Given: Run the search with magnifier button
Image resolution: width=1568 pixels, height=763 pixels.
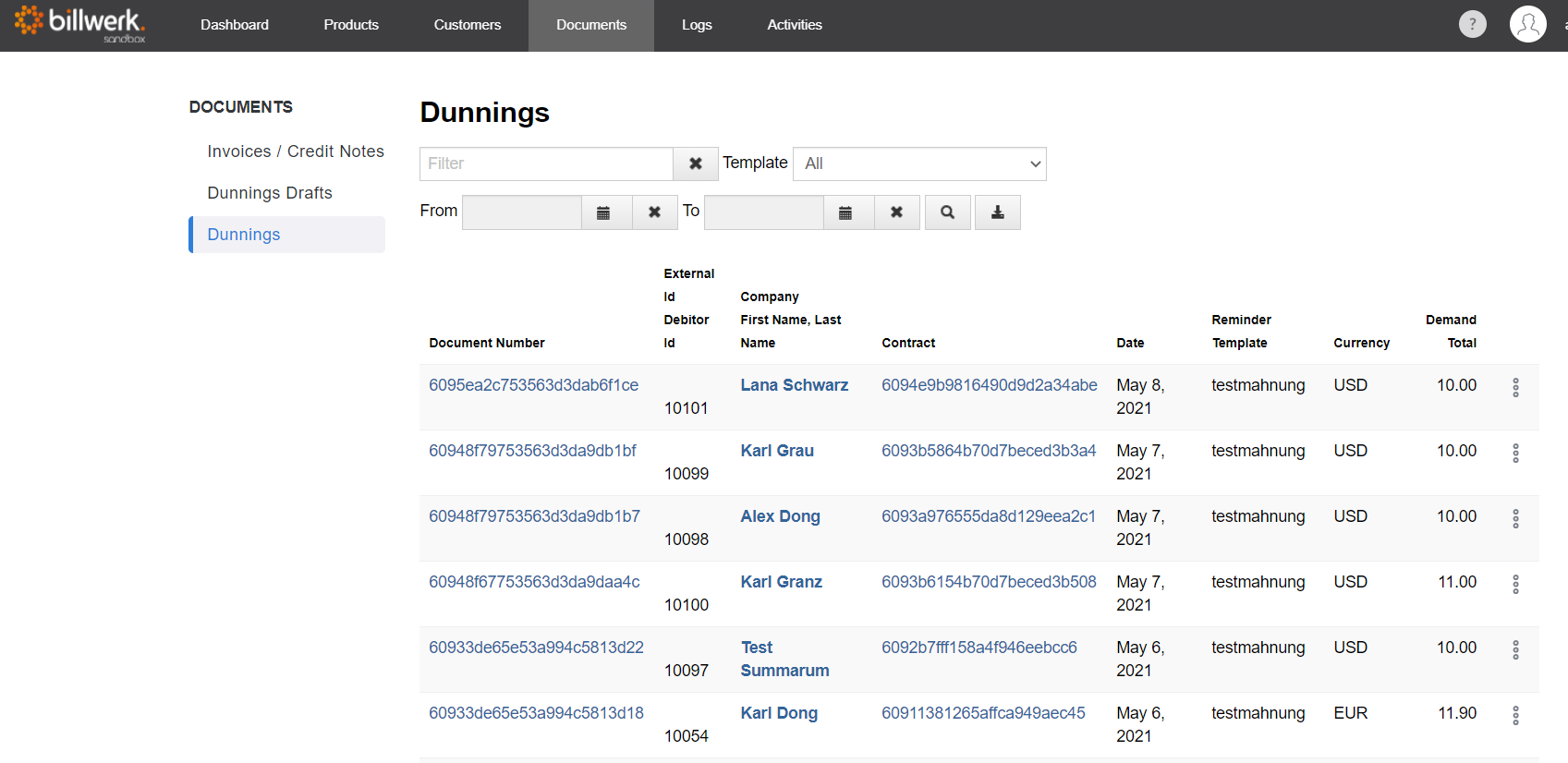Looking at the screenshot, I should point(947,212).
